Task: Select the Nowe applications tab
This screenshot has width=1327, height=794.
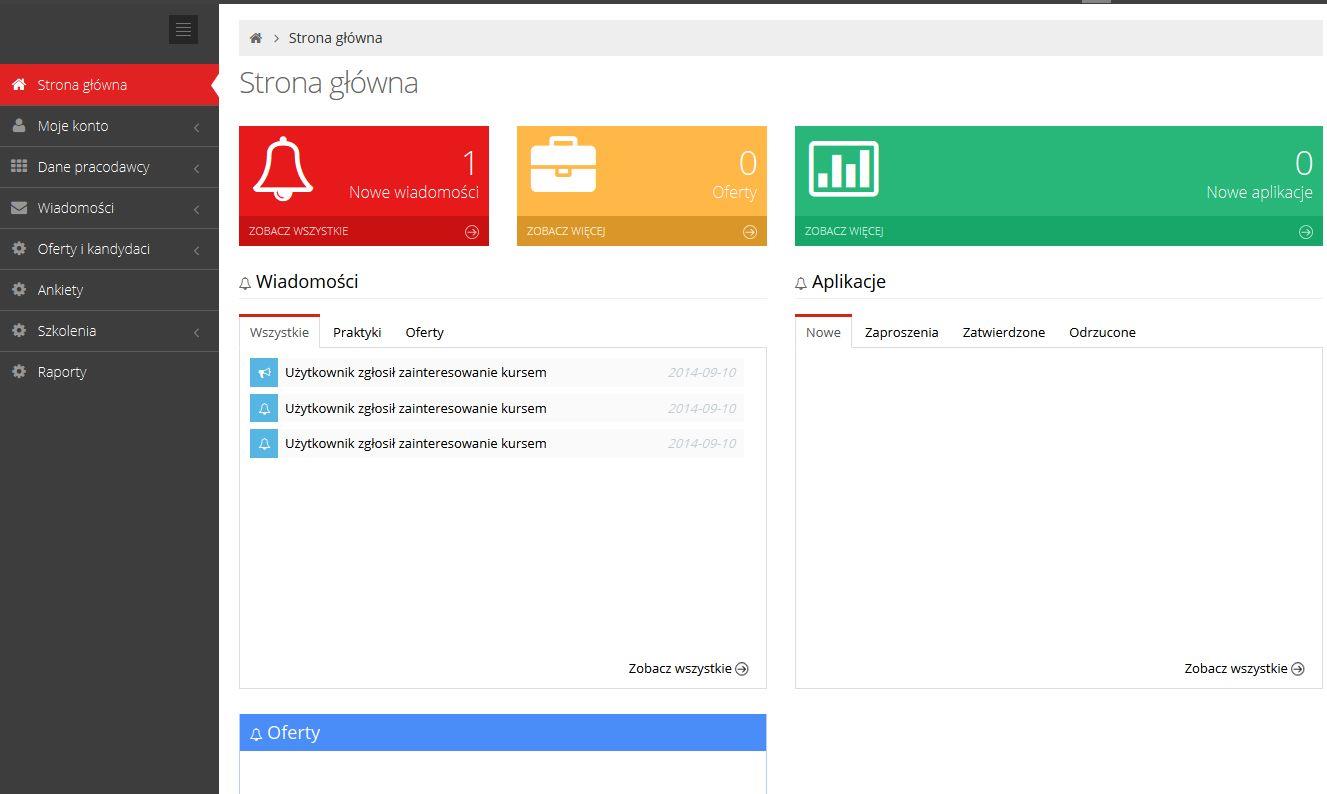Action: pyautogui.click(x=823, y=332)
